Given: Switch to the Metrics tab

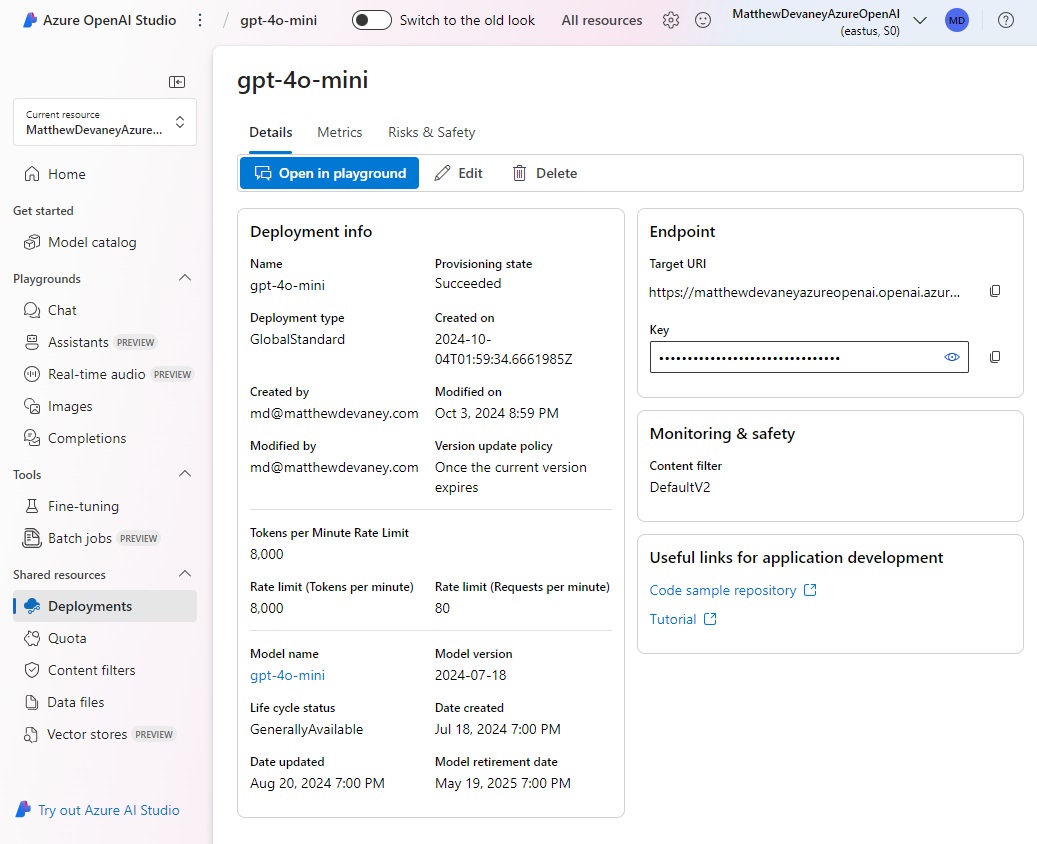Looking at the screenshot, I should pyautogui.click(x=339, y=131).
